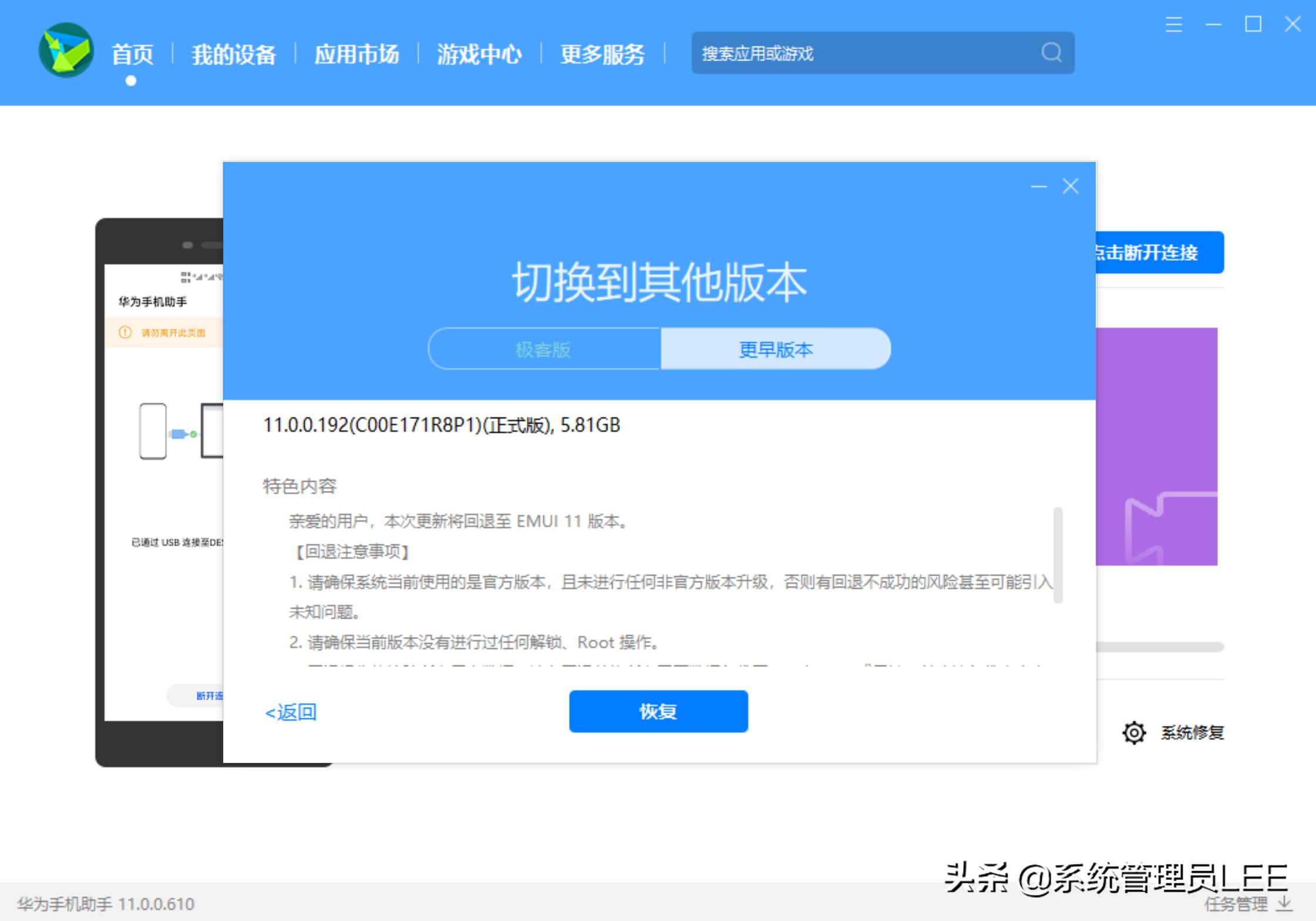1316x921 pixels.
Task: Click the task management download icon
Action: click(1284, 903)
